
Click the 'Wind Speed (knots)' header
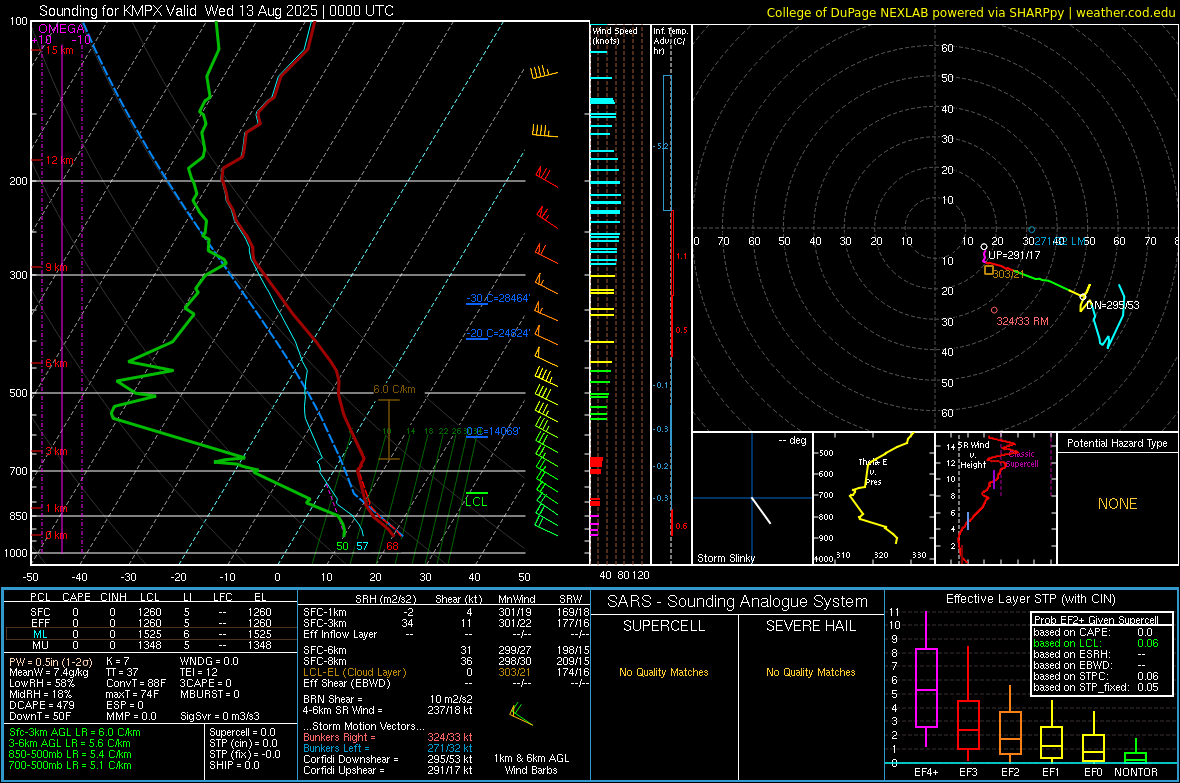[x=614, y=35]
